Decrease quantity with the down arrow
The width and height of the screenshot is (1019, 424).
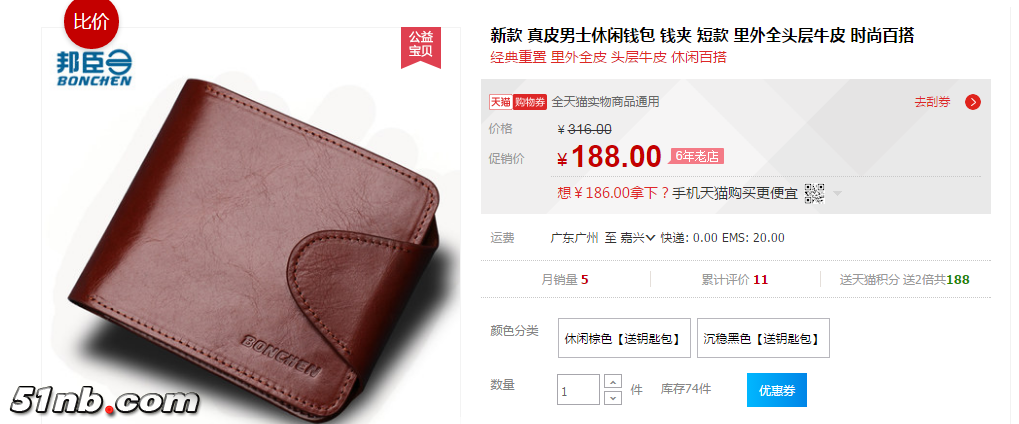point(613,397)
